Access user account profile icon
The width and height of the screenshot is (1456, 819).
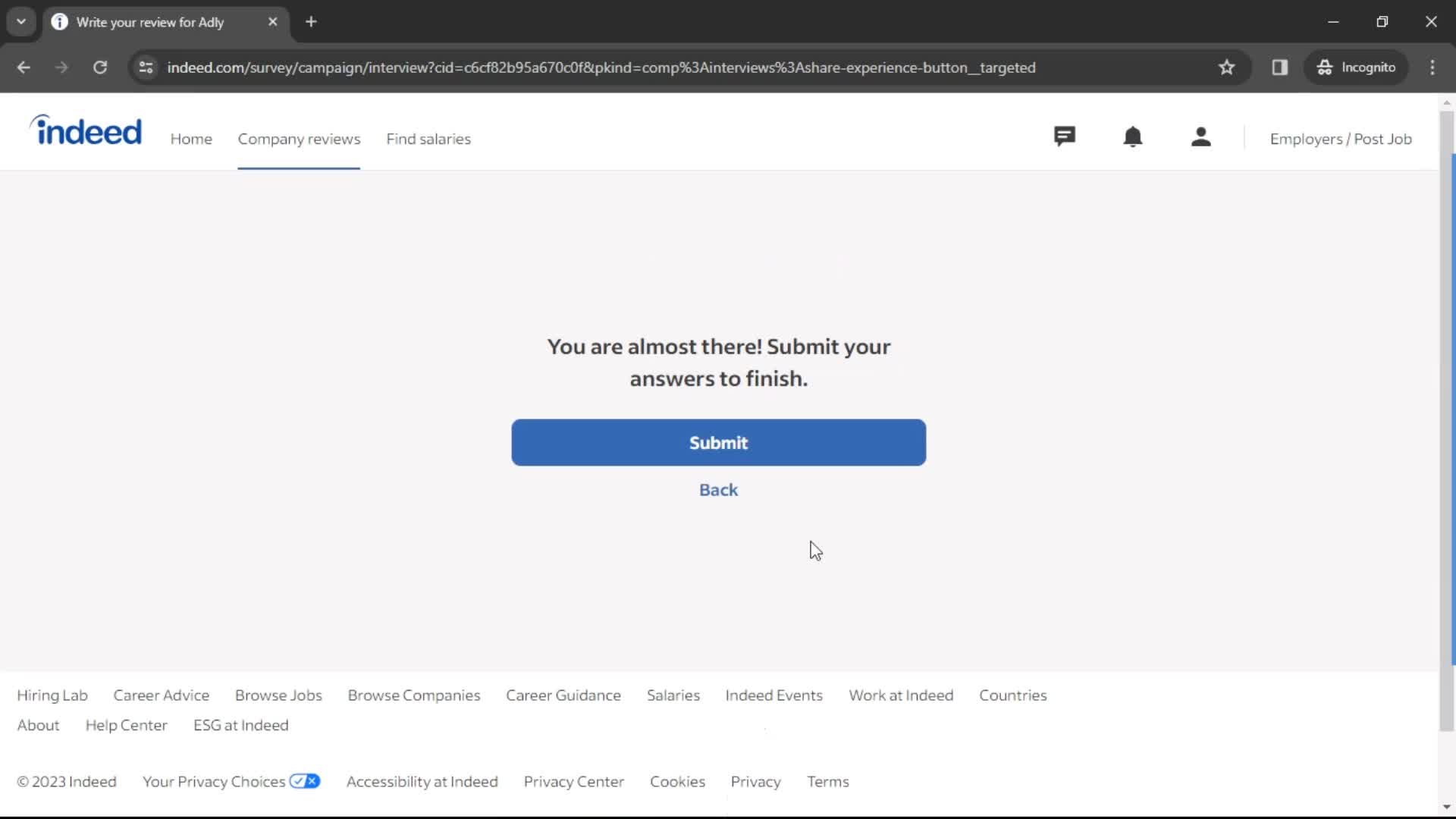coord(1200,138)
